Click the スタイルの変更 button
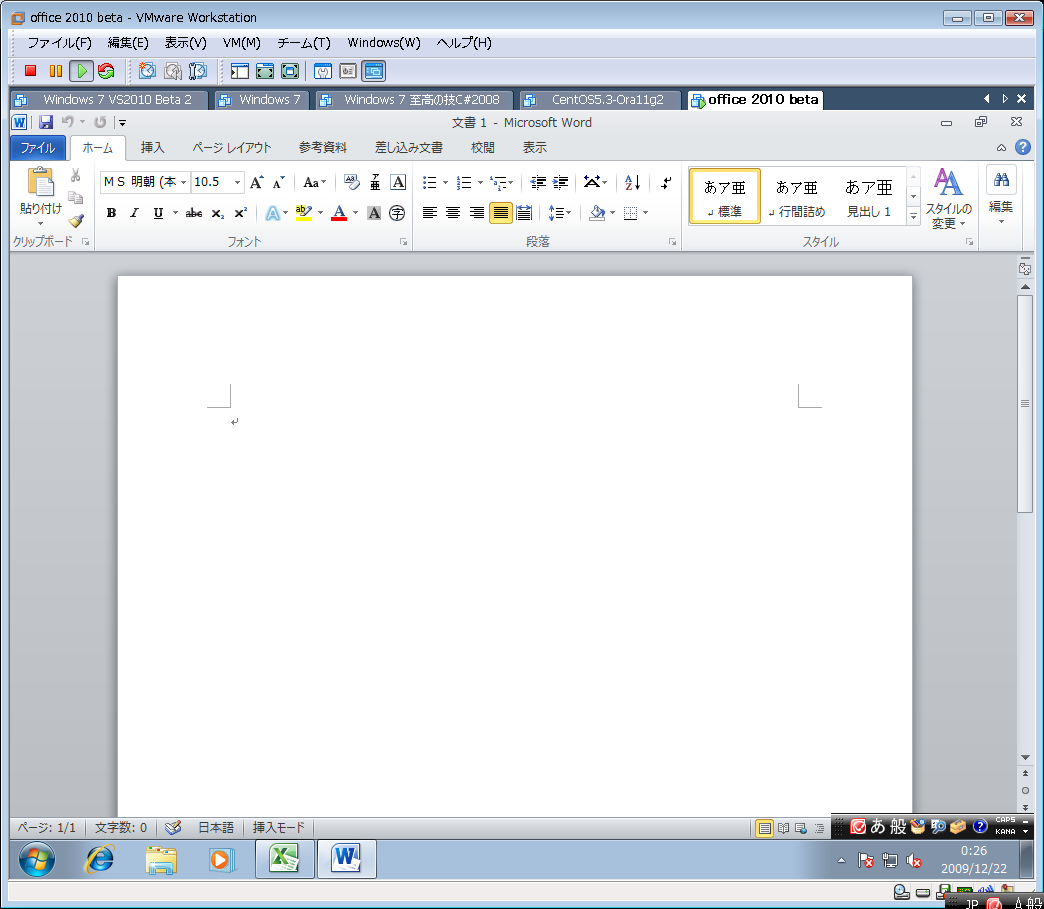This screenshot has width=1044, height=909. click(948, 198)
